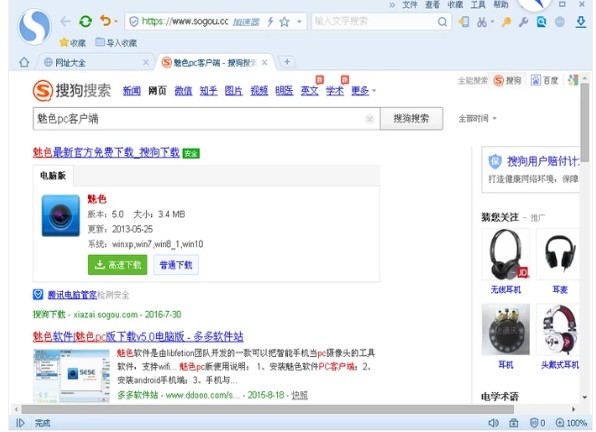Click the 100% zoom control in status bar

(x=572, y=423)
